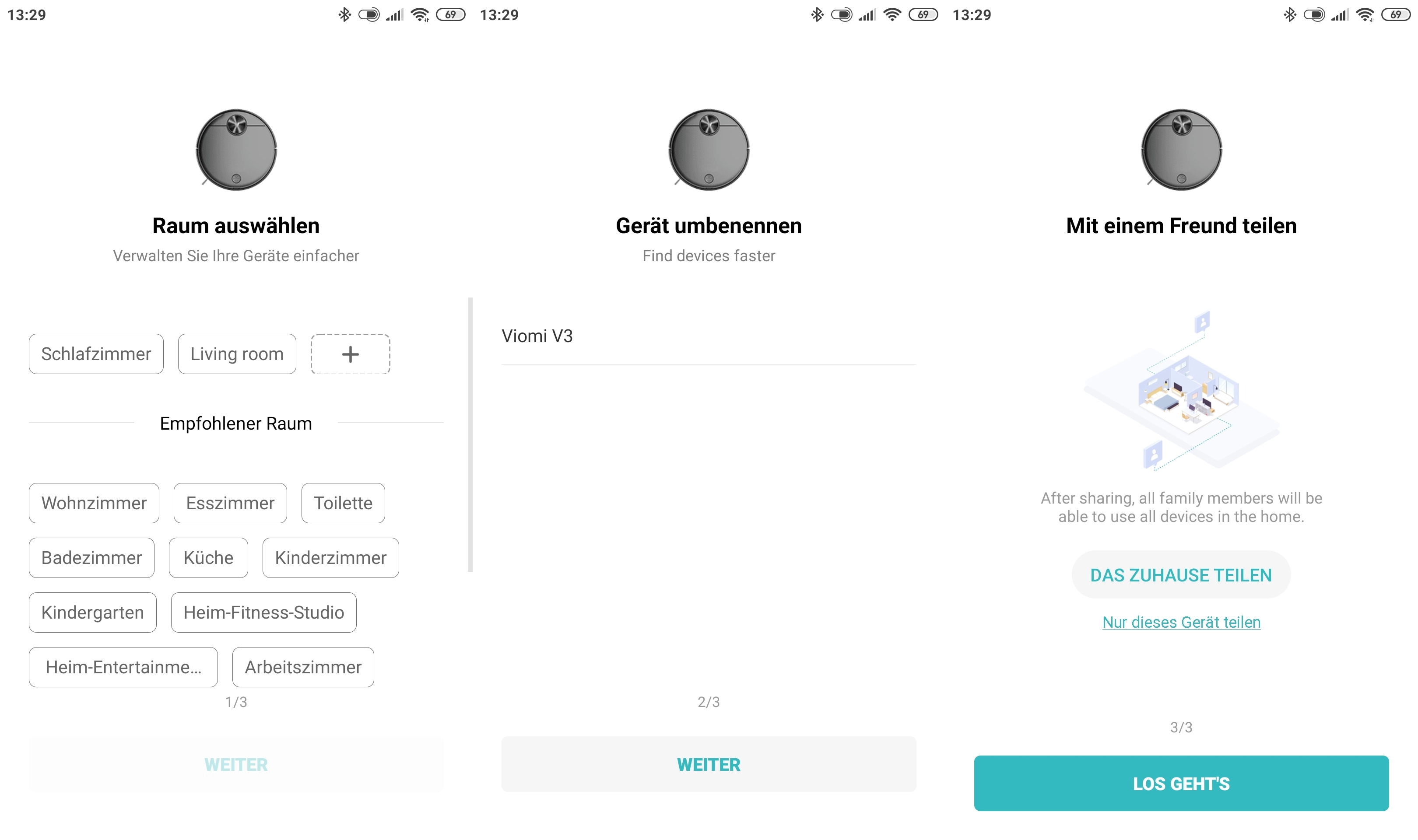This screenshot has height=840, width=1418.
Task: Select the Living room chip
Action: [x=237, y=354]
